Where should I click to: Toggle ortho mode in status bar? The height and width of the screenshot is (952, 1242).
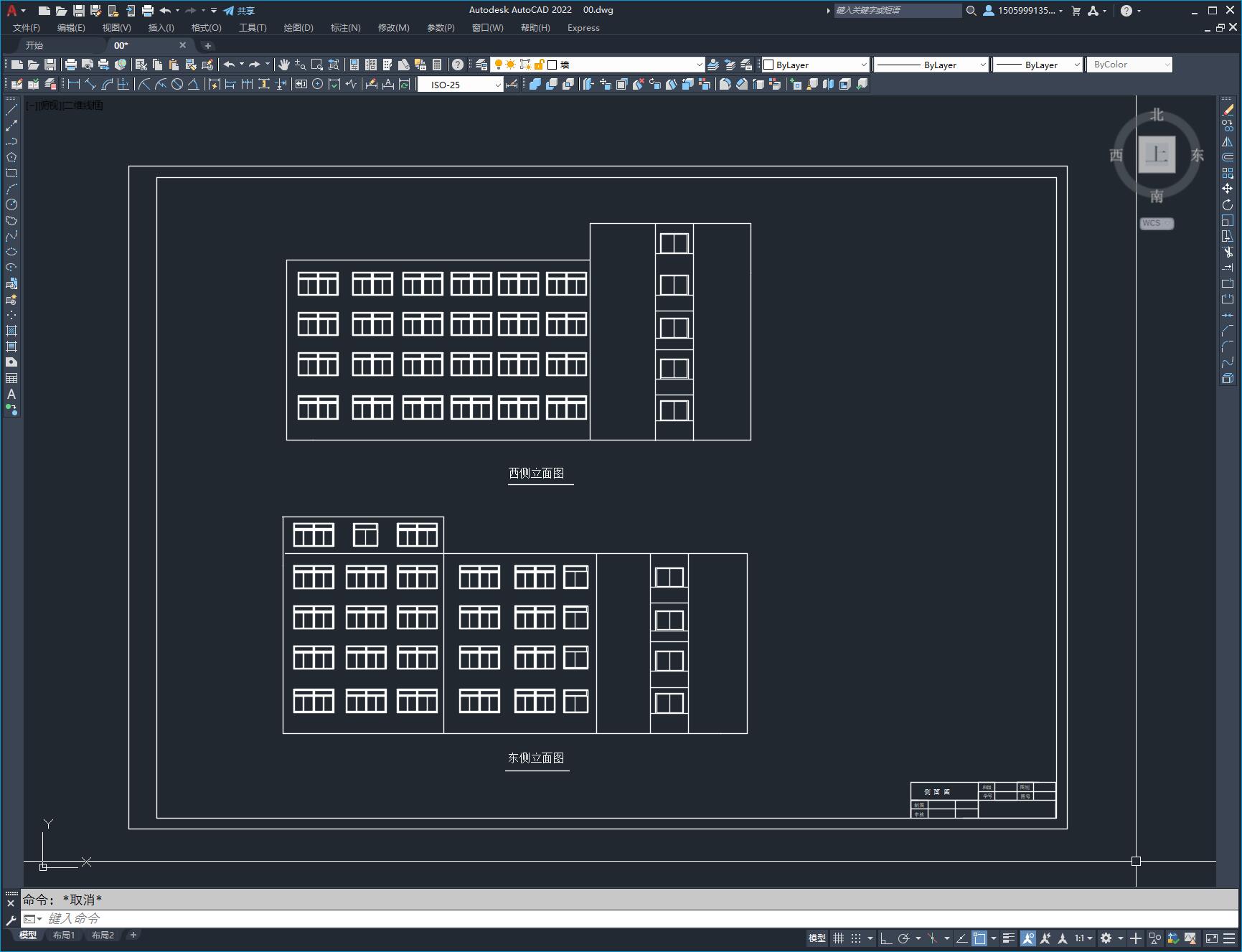click(886, 938)
